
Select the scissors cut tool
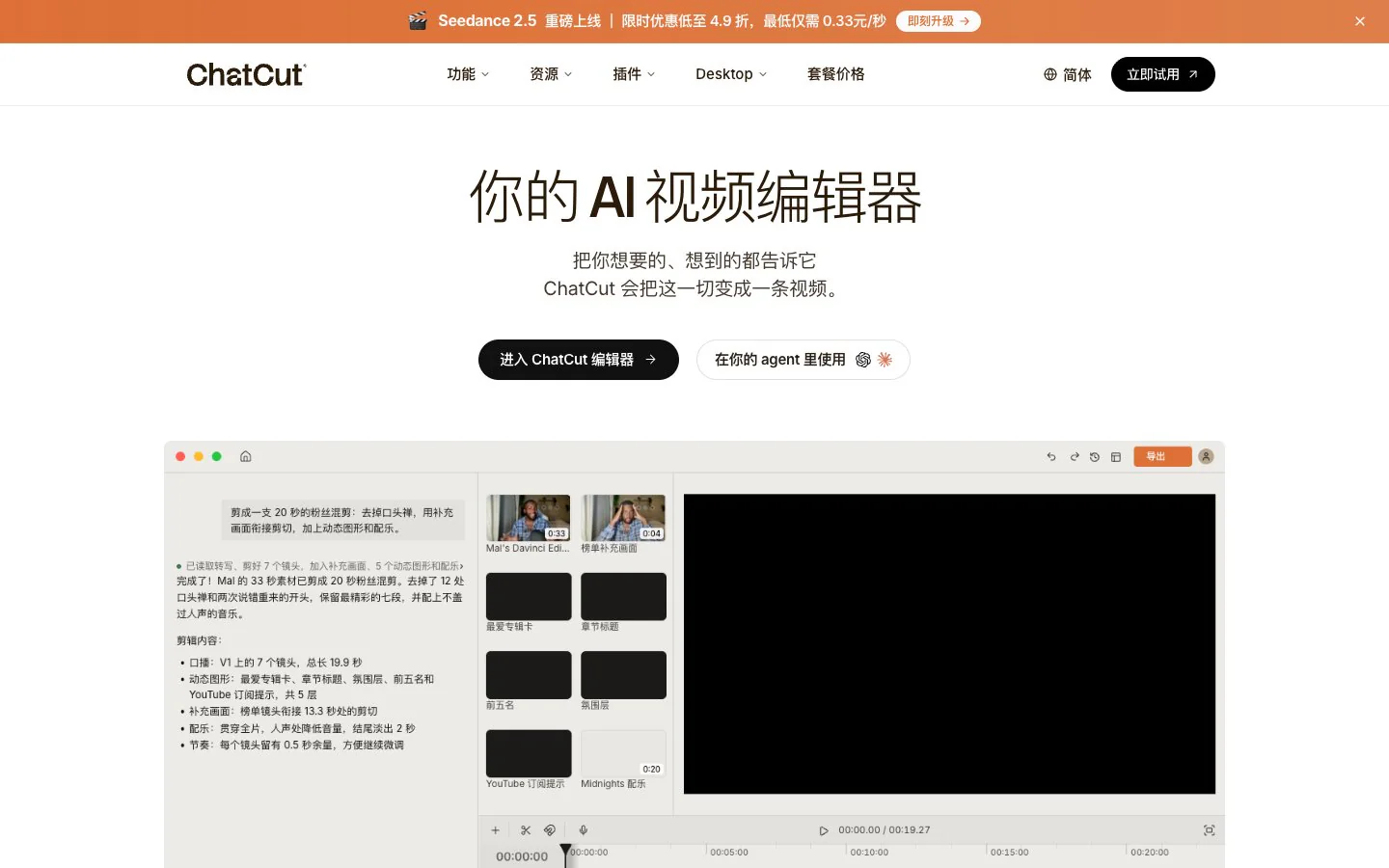tap(526, 830)
